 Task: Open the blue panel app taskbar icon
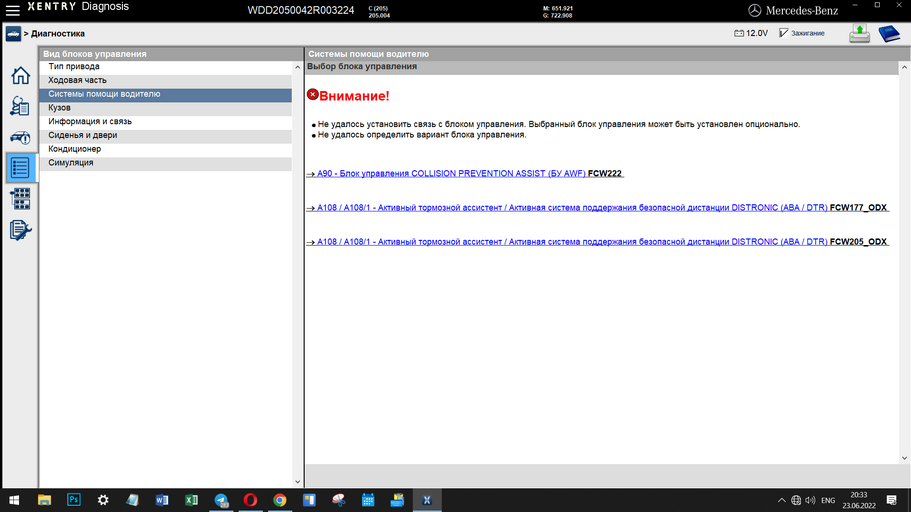pyautogui.click(x=309, y=500)
